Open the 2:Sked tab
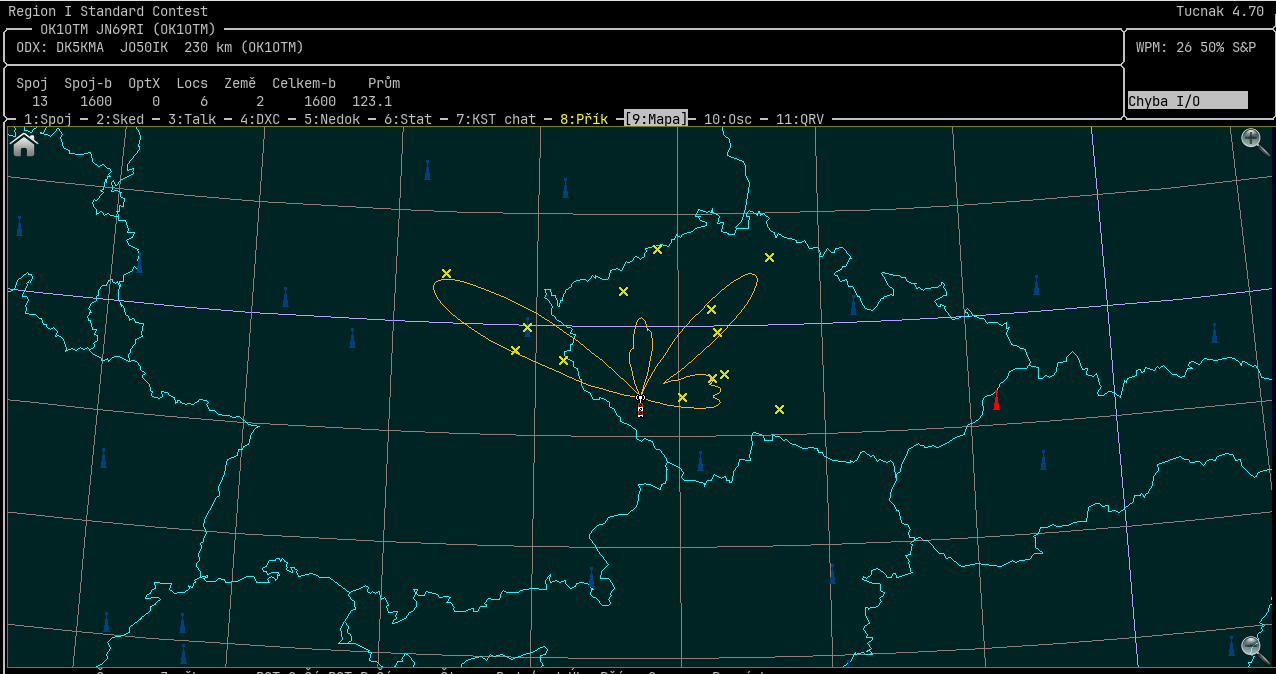1276x674 pixels. 120,119
